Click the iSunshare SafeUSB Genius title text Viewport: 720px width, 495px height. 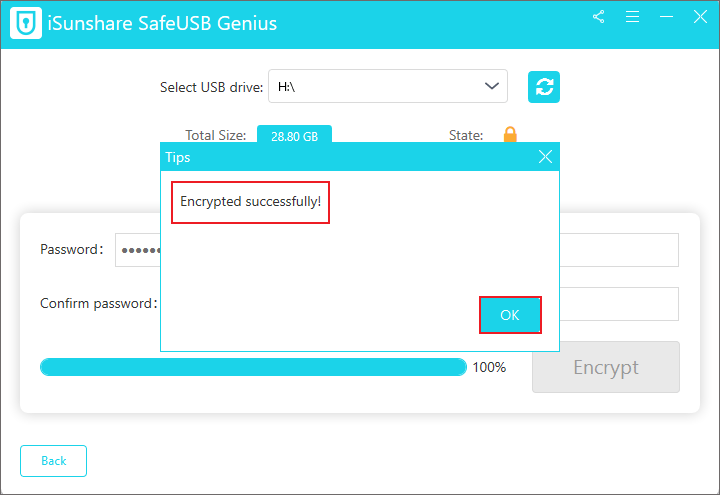pyautogui.click(x=162, y=23)
